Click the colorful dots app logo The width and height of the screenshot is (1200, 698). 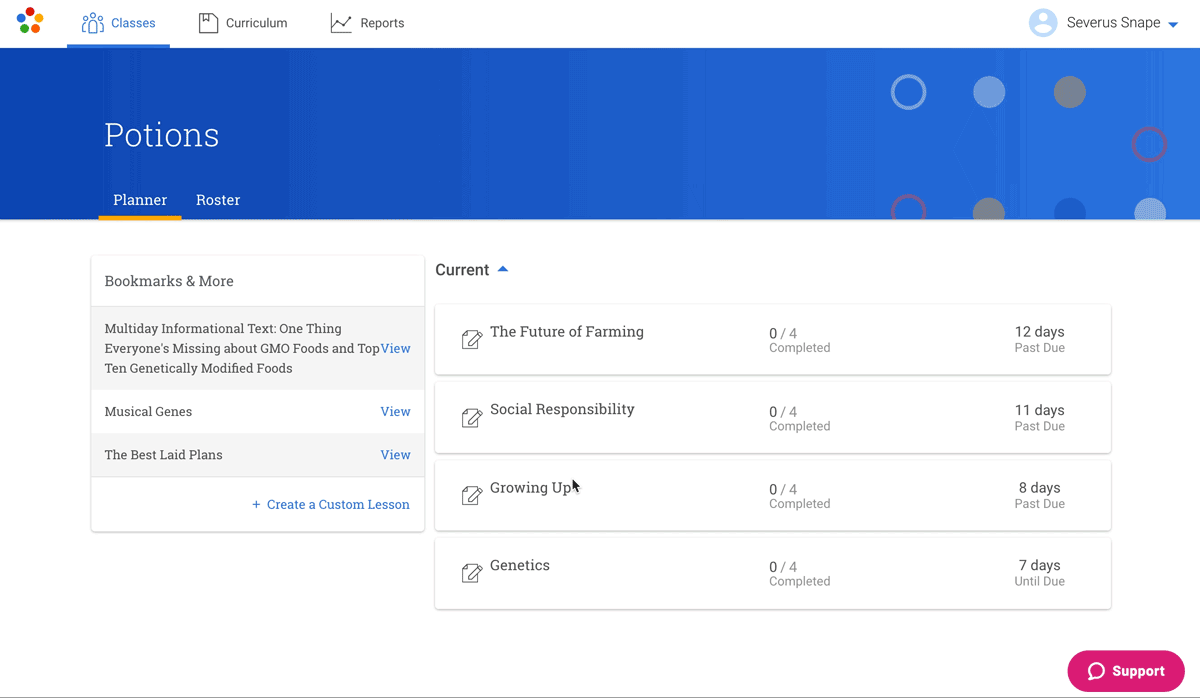[x=30, y=21]
